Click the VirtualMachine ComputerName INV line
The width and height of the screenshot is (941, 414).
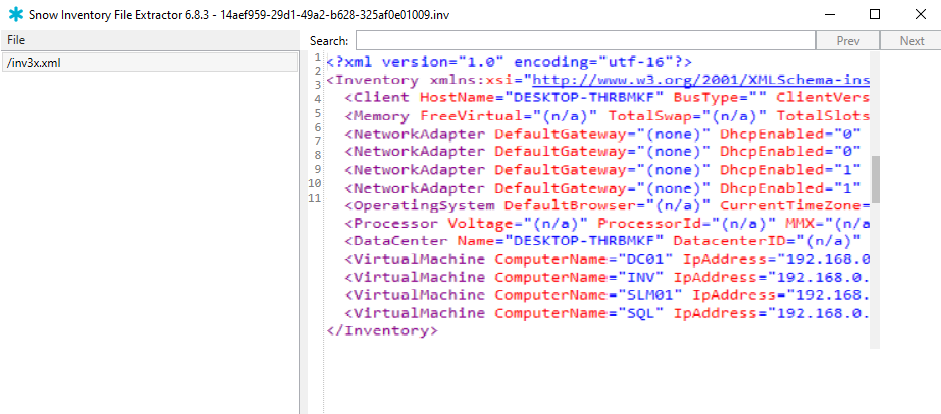607,277
